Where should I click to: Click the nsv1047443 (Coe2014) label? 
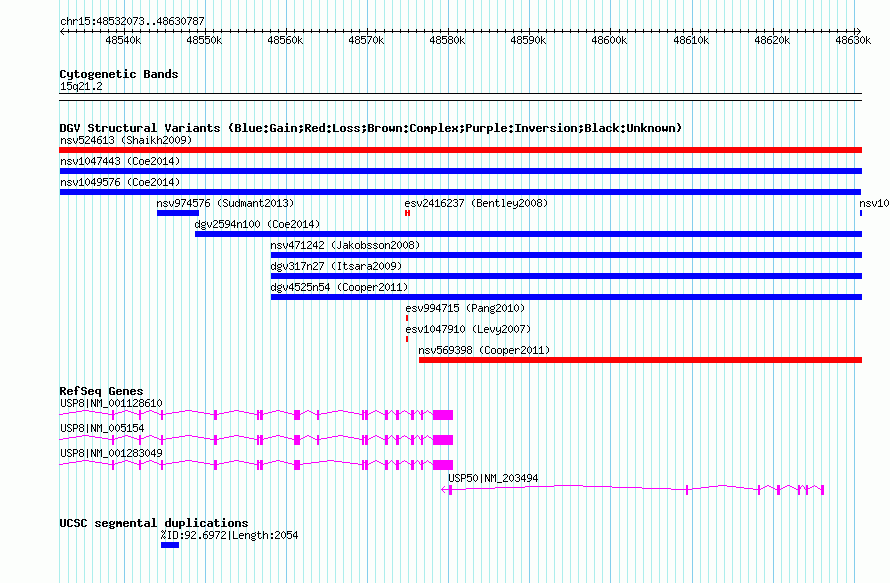[120, 161]
